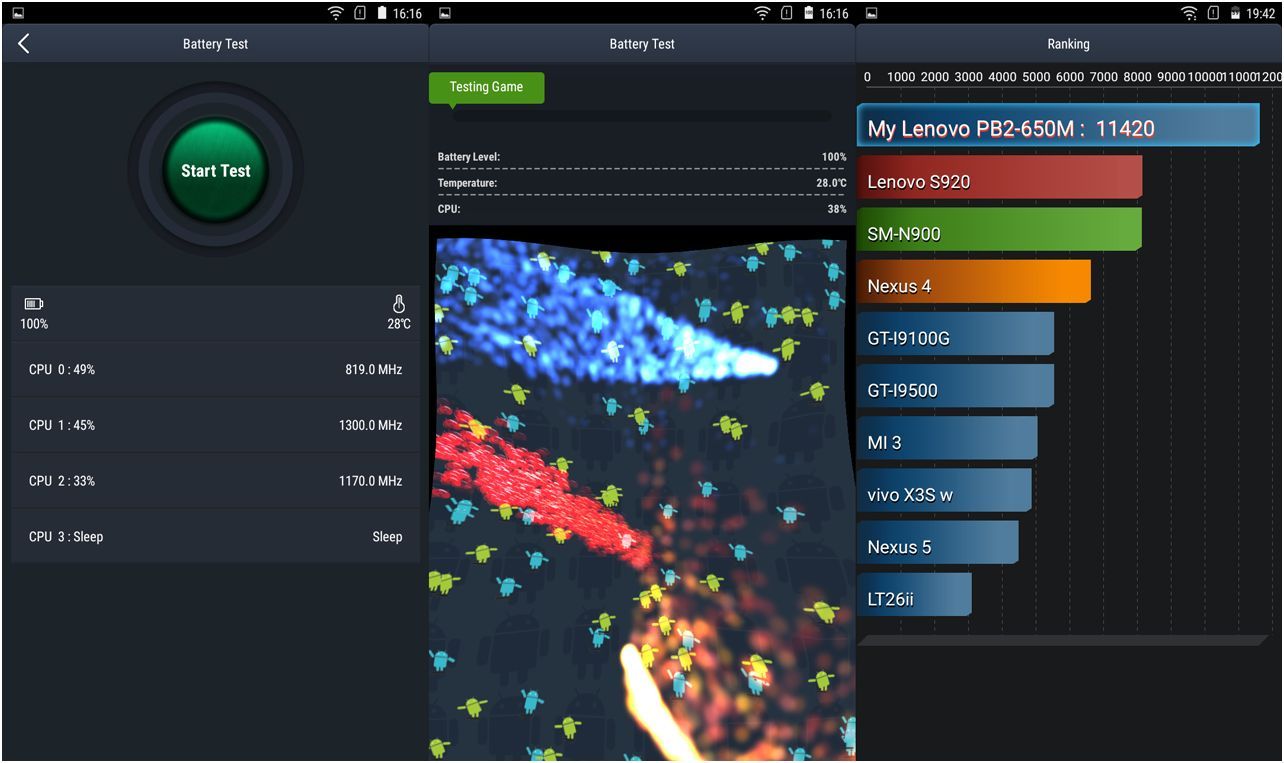Tap the battery level icon above 100%
The width and height of the screenshot is (1284, 763).
[x=34, y=304]
